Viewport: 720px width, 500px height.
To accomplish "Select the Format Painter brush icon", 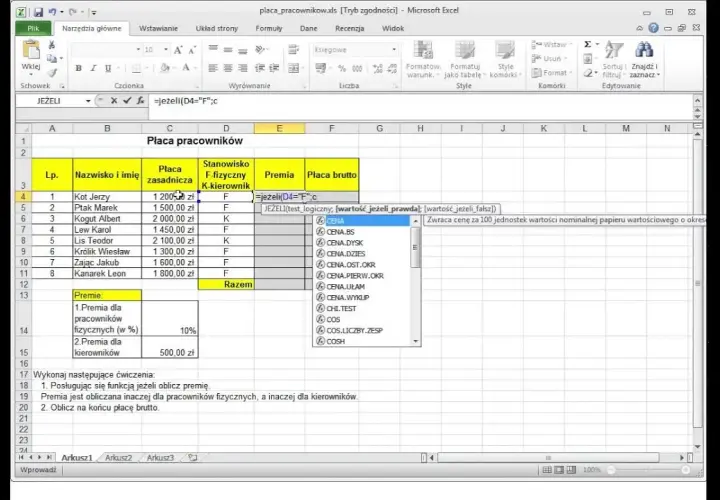I will [x=52, y=73].
